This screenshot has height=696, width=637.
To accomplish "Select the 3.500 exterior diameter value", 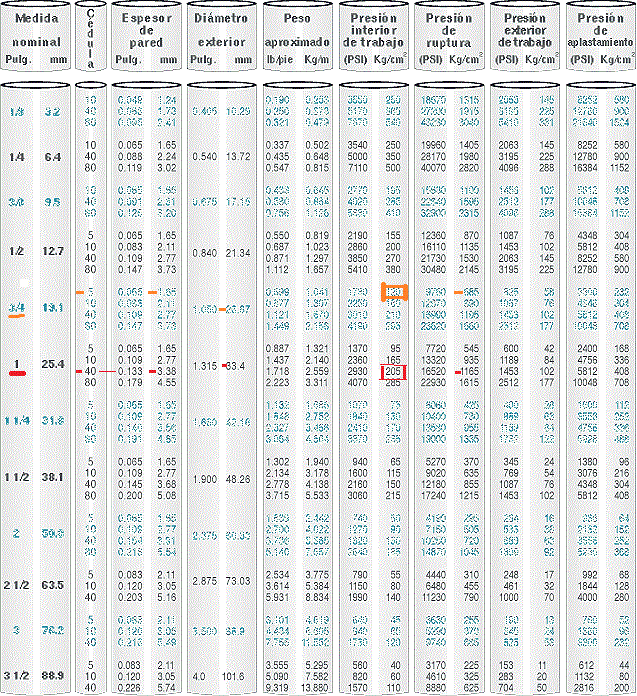I will click(205, 632).
